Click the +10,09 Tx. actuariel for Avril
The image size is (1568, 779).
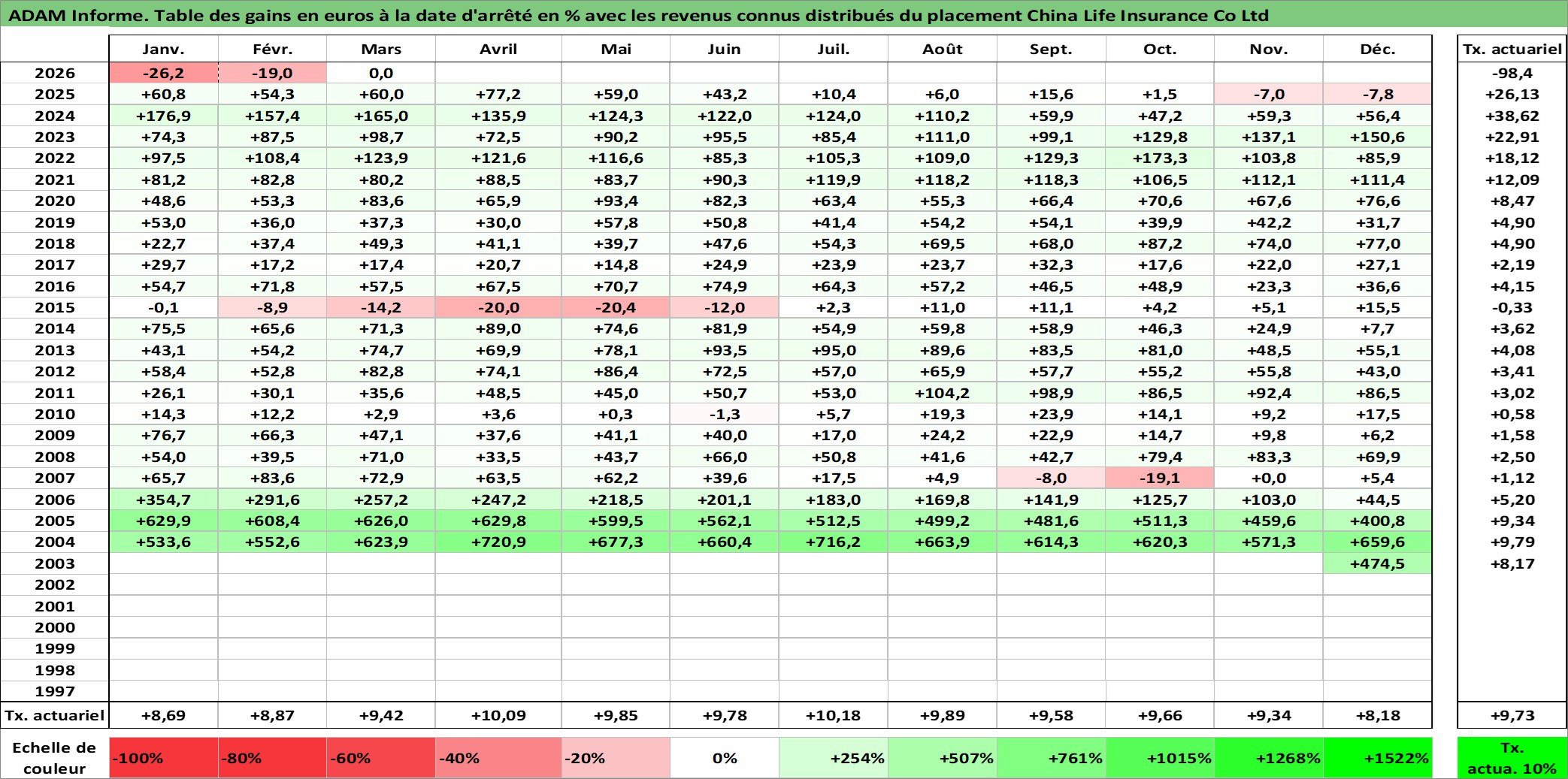(498, 715)
